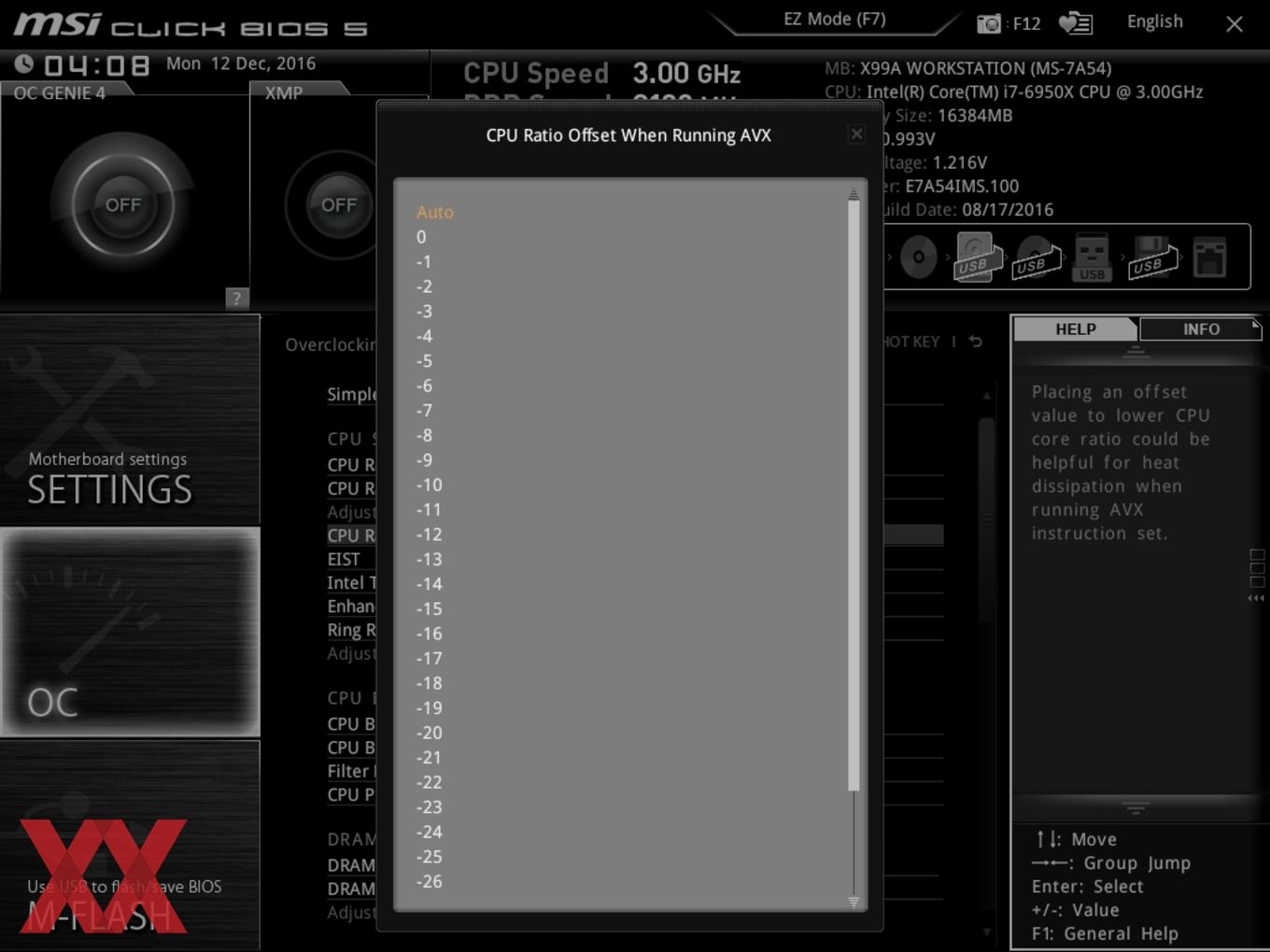Click the -9 offset entry
1270x952 pixels.
(x=424, y=459)
